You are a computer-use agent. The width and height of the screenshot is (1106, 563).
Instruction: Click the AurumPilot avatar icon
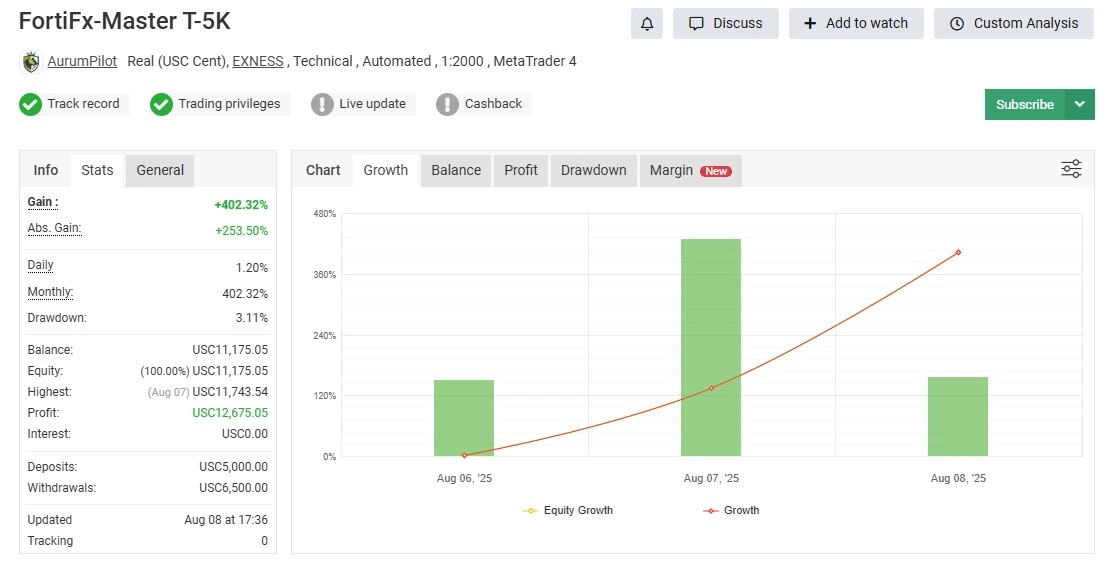click(x=30, y=62)
